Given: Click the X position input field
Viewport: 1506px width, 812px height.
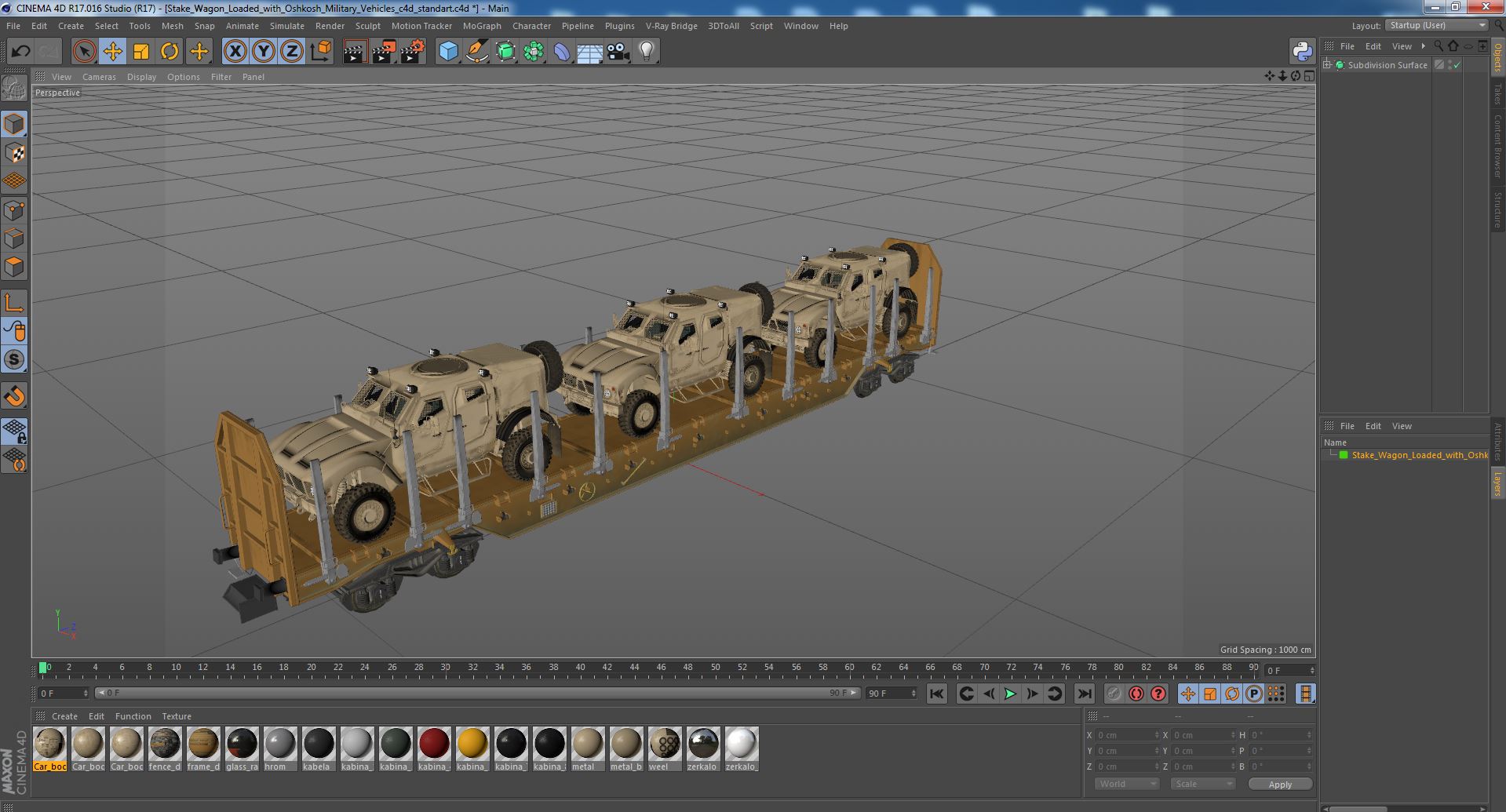Looking at the screenshot, I should tap(1127, 735).
